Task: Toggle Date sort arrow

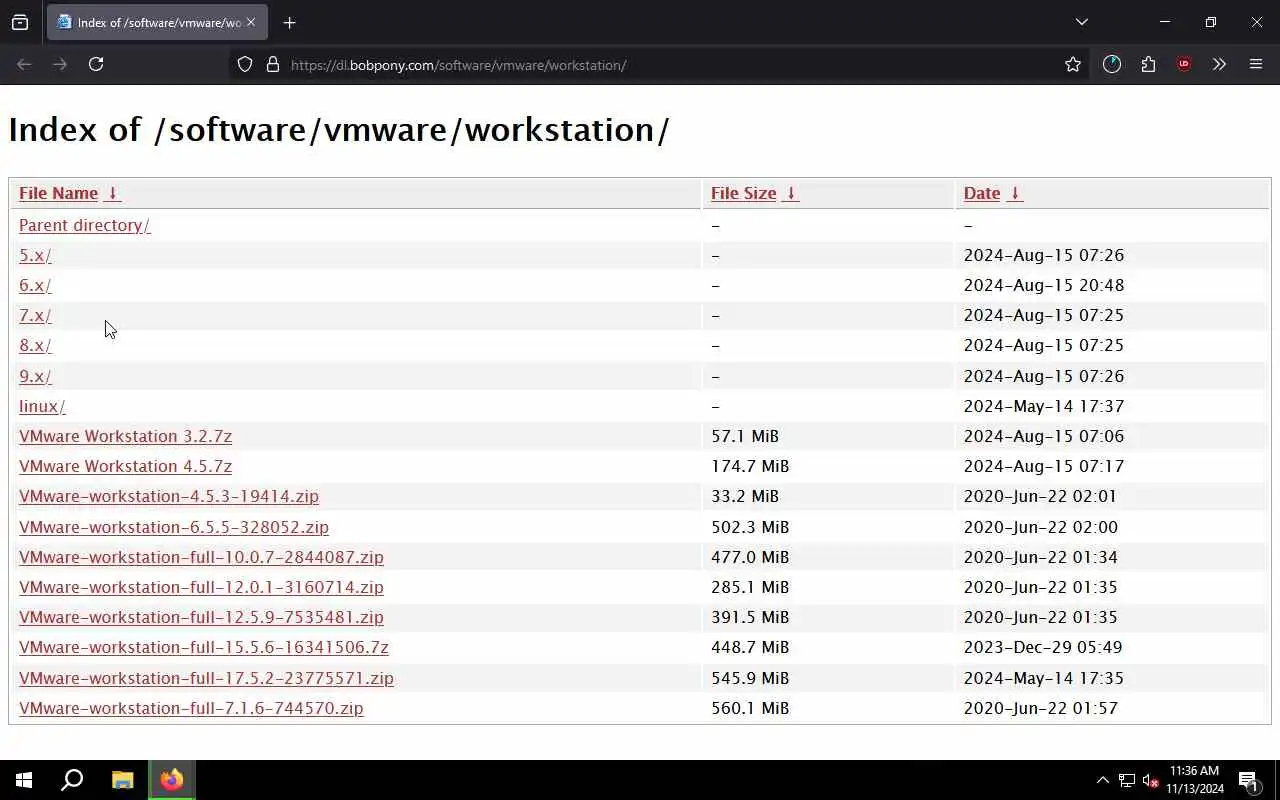Action: point(1014,193)
